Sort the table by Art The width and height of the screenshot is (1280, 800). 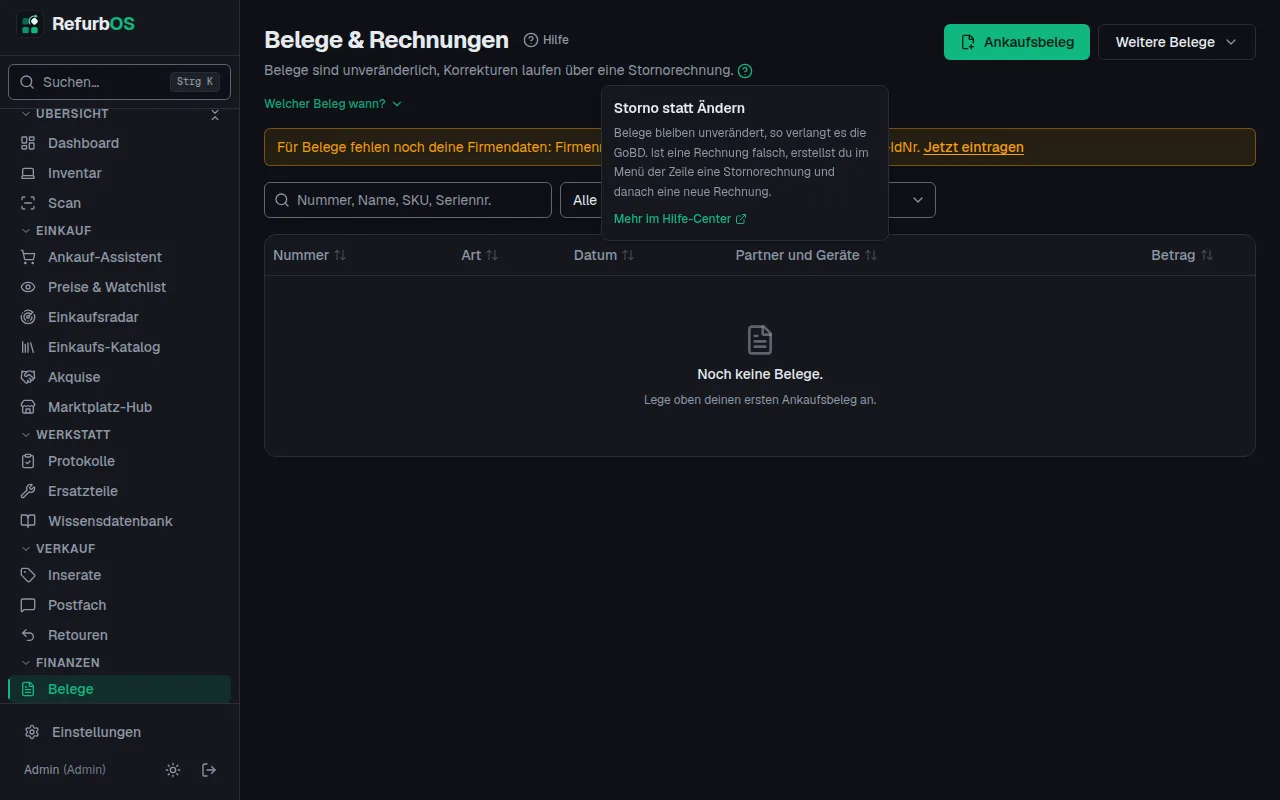click(479, 255)
